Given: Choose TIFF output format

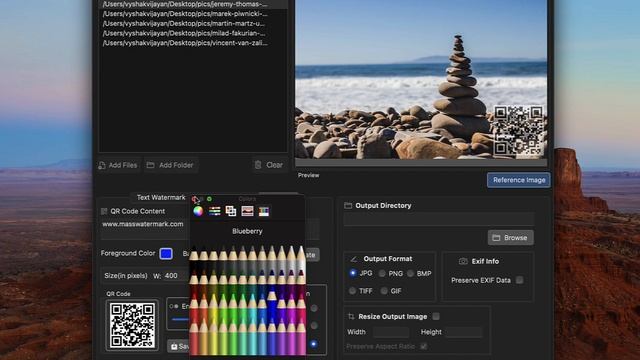Looking at the screenshot, I should 353,291.
